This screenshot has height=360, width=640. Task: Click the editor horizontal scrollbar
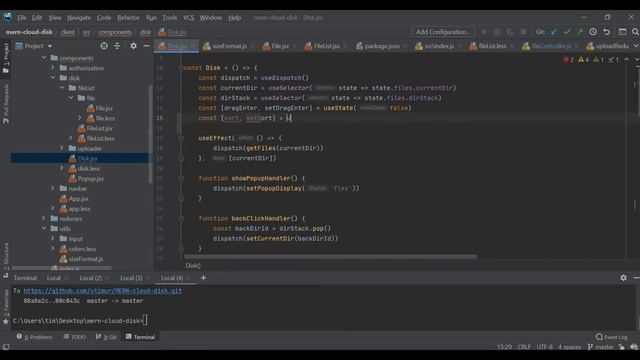330,257
